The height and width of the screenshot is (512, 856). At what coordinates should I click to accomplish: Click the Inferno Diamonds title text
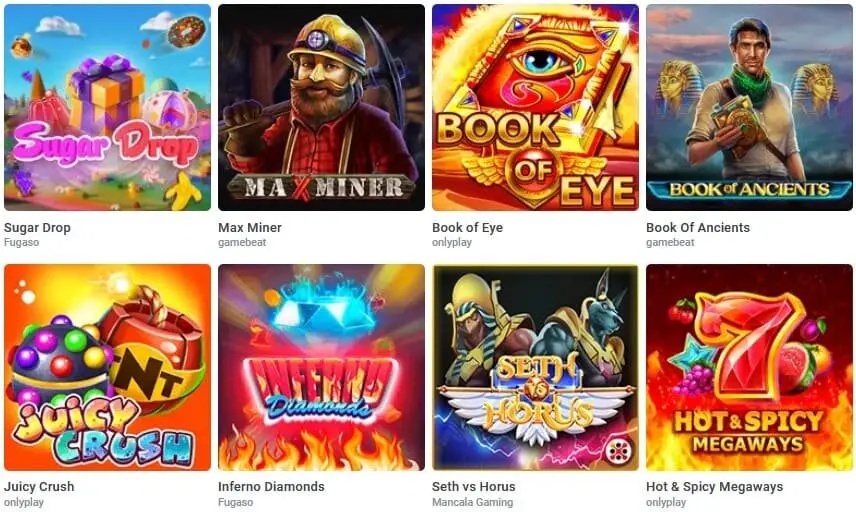tap(271, 486)
